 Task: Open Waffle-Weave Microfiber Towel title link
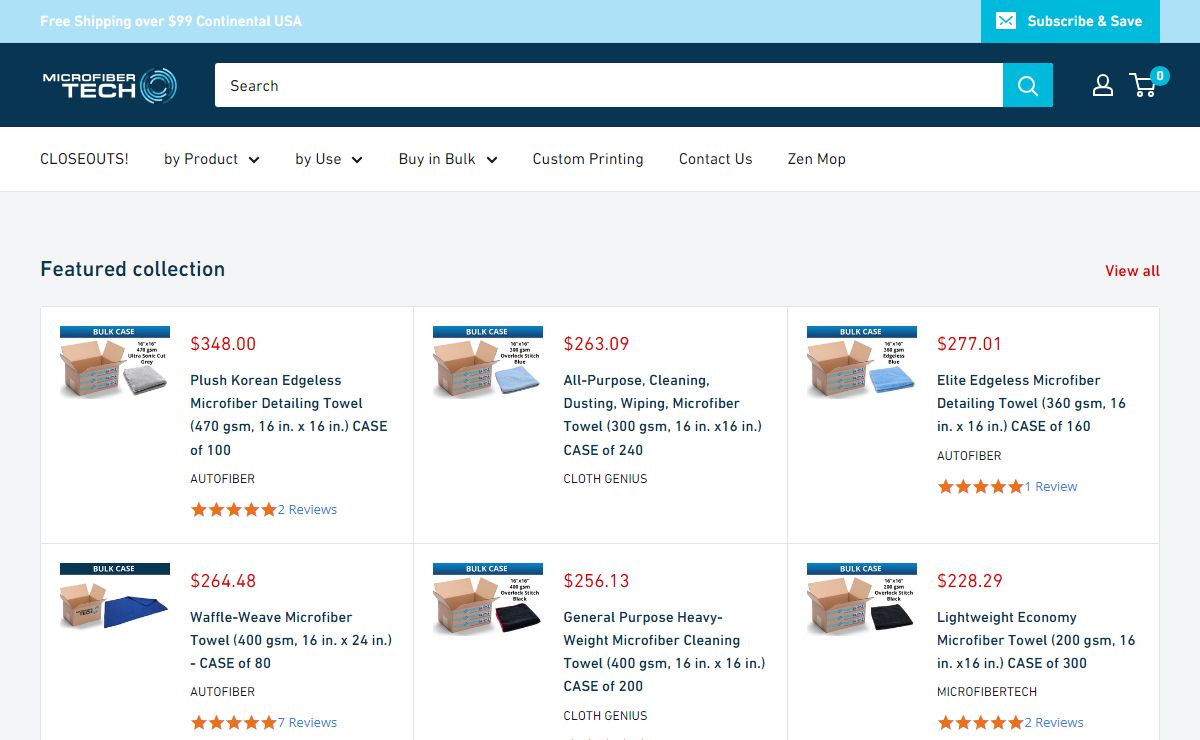[291, 640]
